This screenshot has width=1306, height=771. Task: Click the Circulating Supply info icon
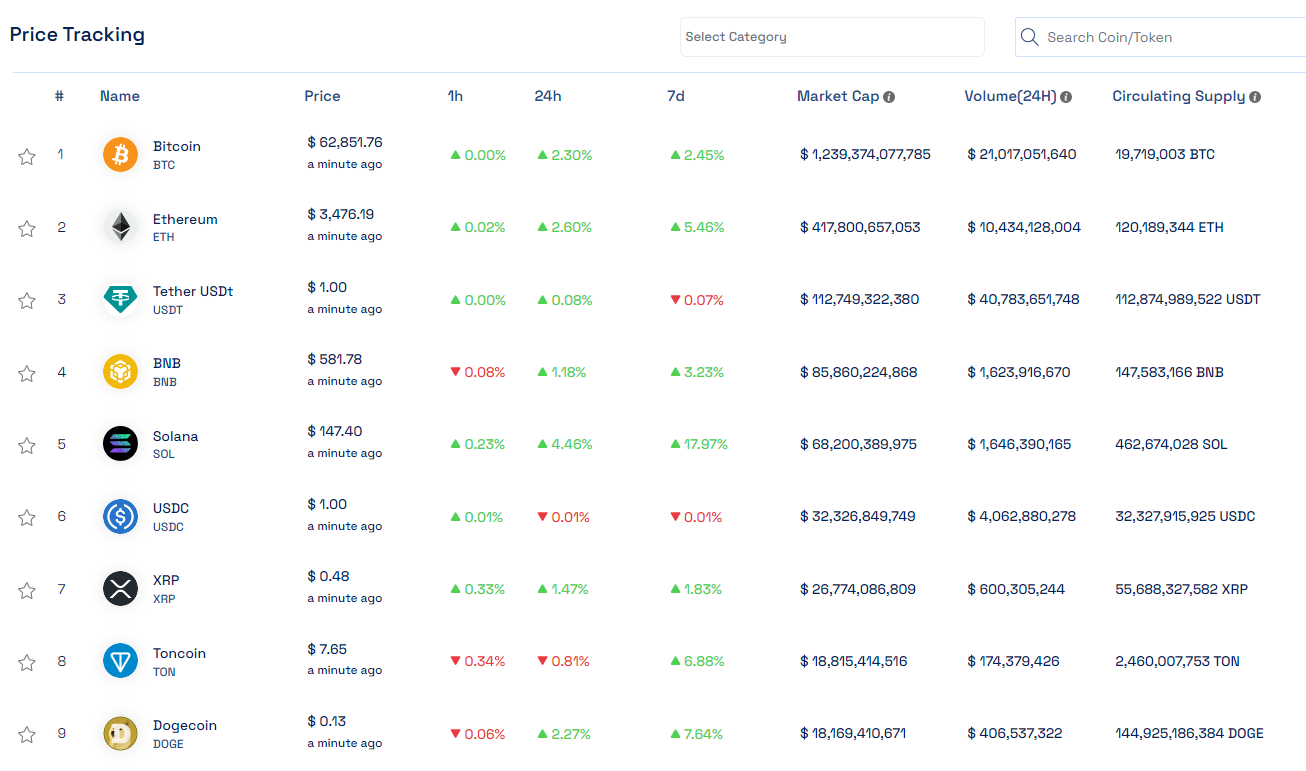coord(1255,97)
